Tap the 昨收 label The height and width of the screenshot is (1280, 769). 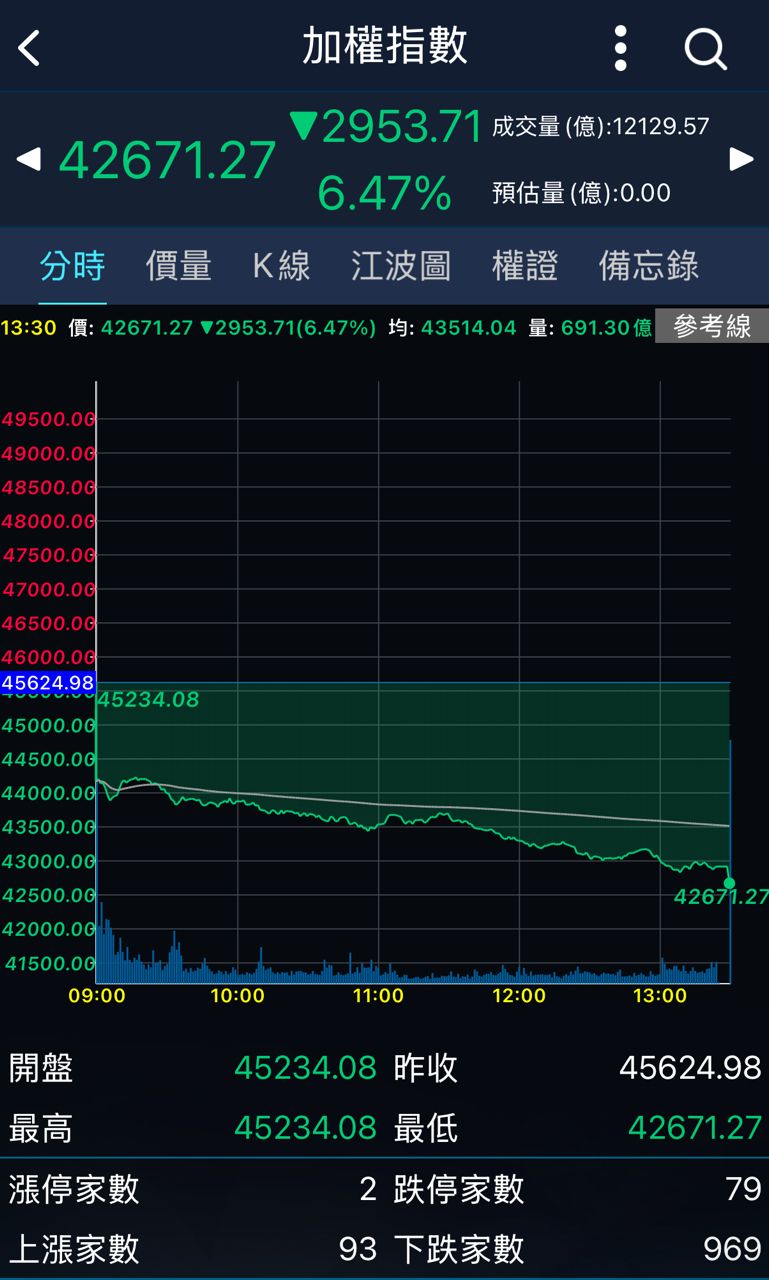(x=426, y=1068)
